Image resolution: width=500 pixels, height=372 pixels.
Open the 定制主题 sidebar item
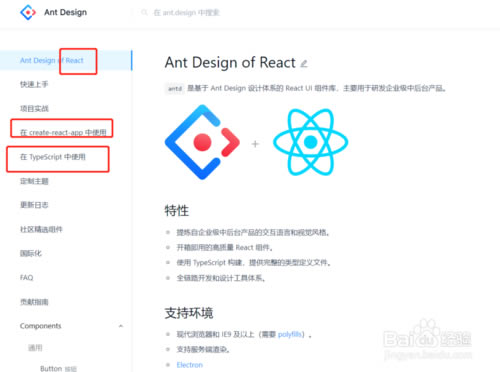(34, 181)
